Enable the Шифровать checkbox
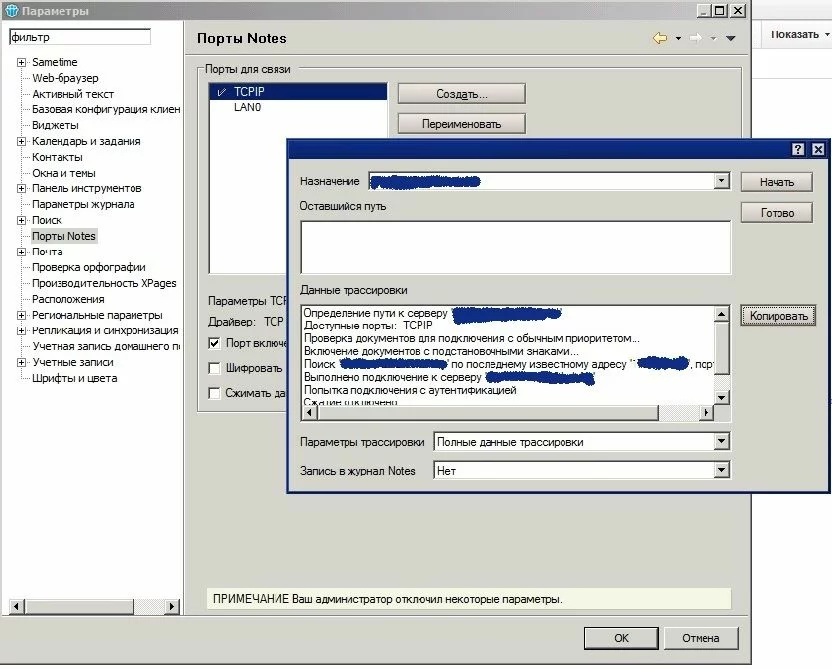 point(215,367)
